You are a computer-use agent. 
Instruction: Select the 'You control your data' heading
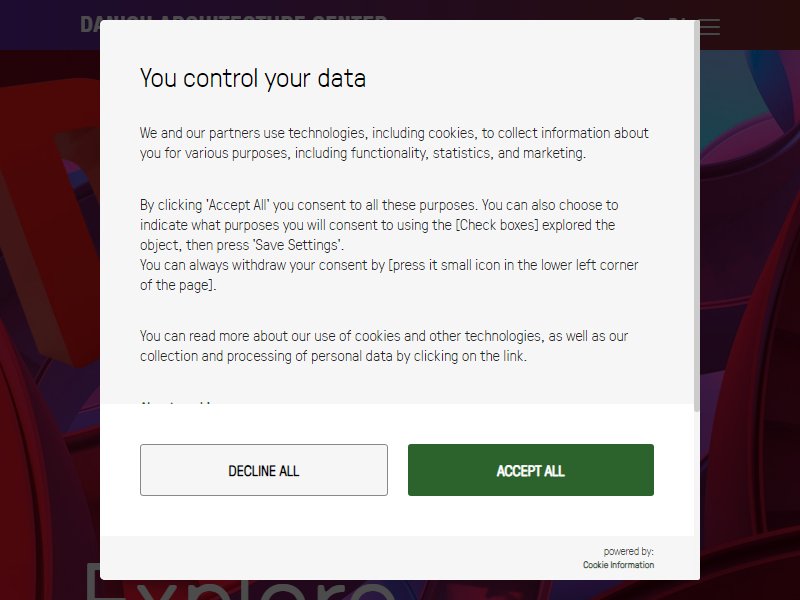tap(253, 79)
